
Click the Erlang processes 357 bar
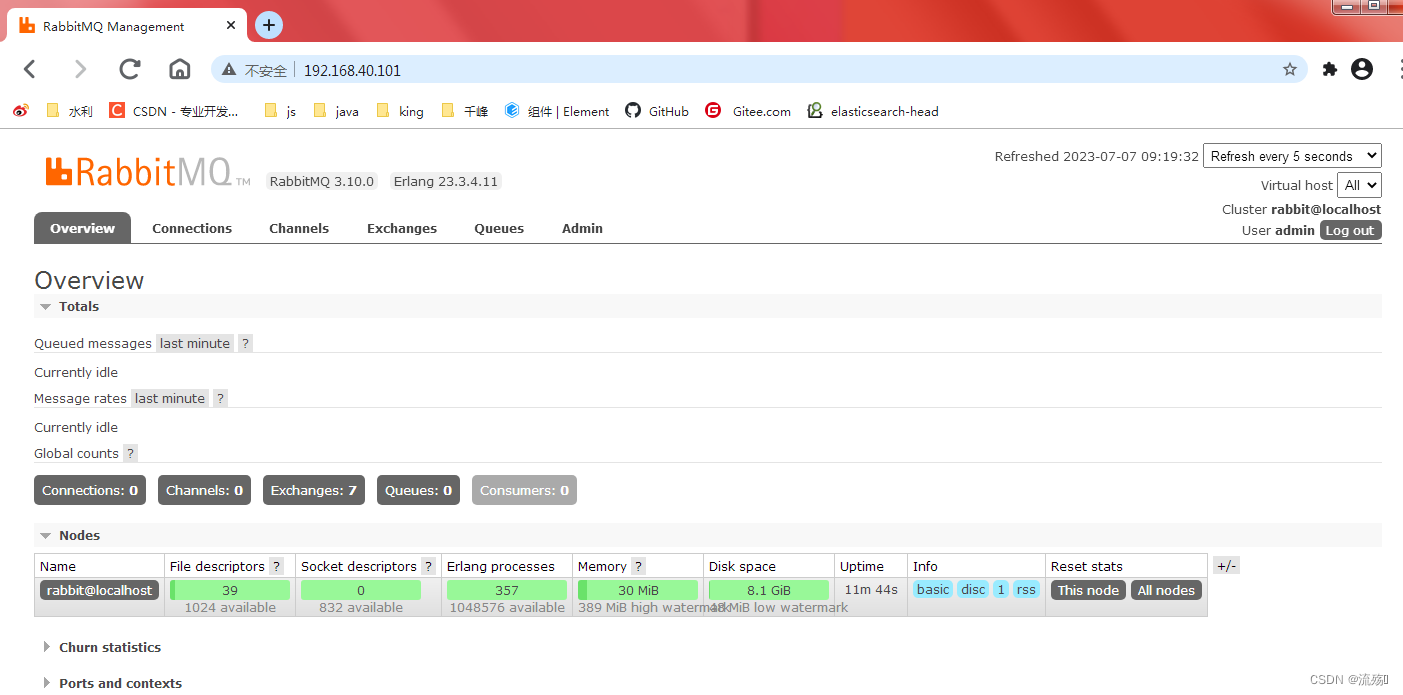pyautogui.click(x=507, y=590)
